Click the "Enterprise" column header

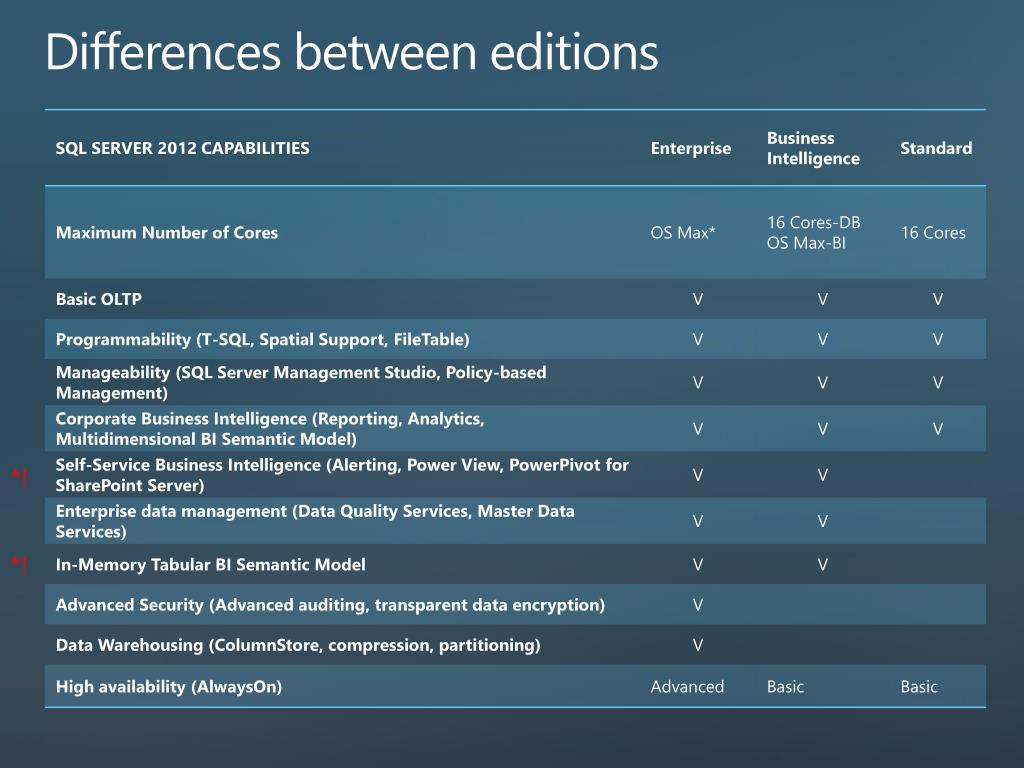coord(691,148)
